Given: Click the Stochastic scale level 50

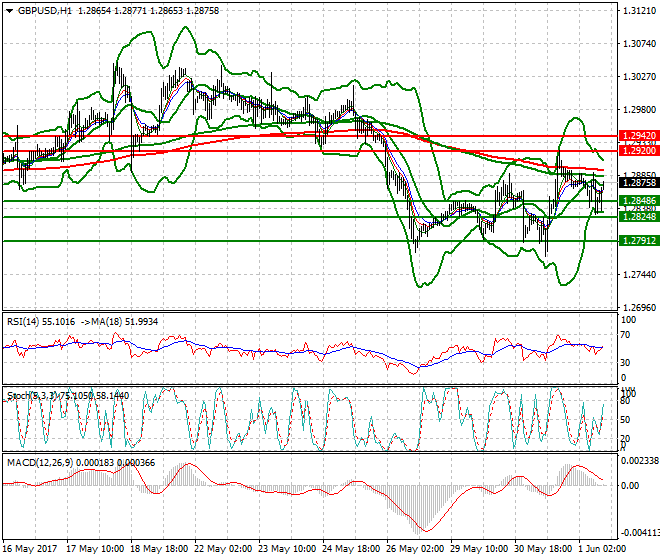Looking at the screenshot, I should [625, 420].
